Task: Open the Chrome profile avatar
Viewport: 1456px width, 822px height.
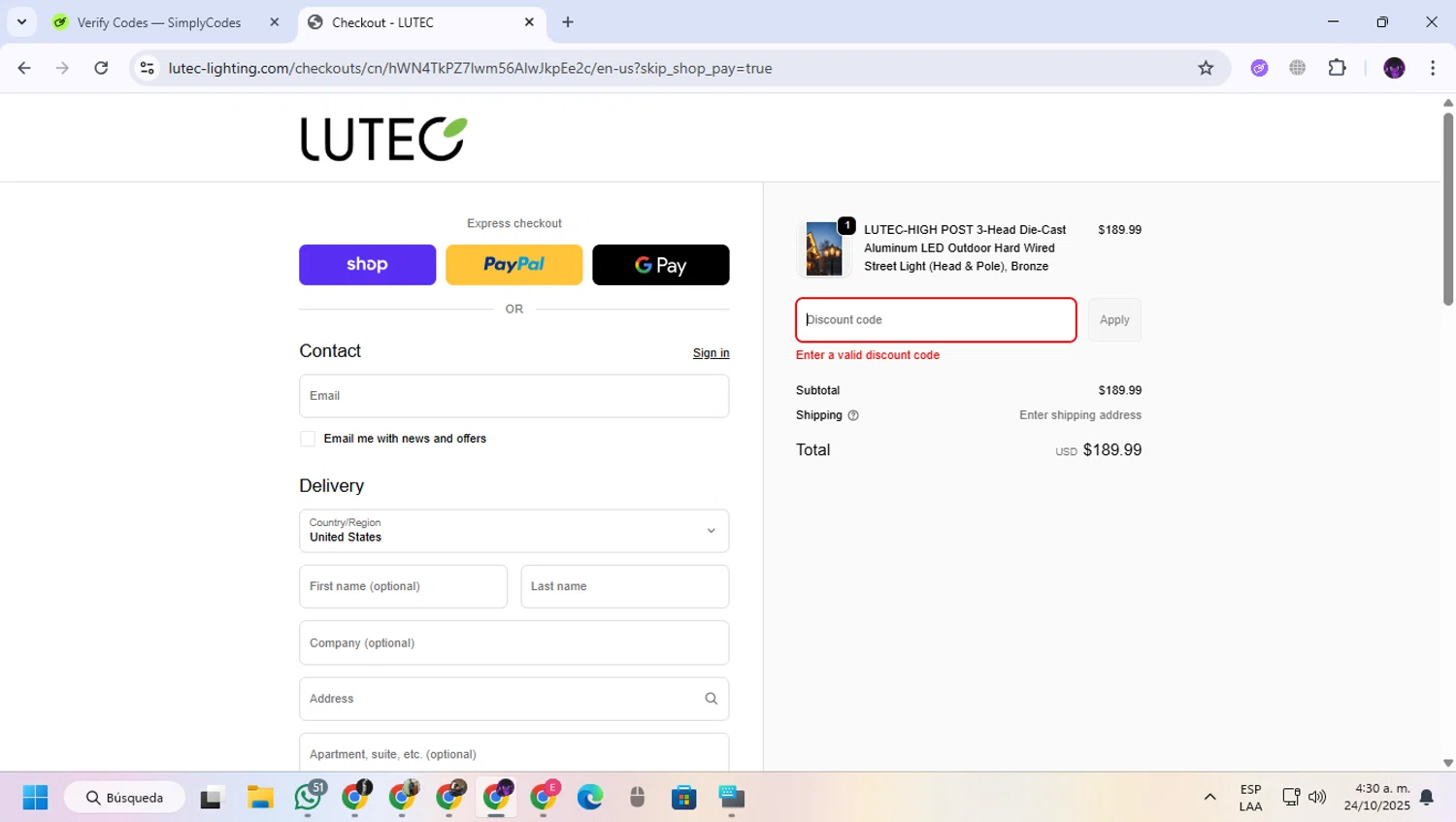Action: [1394, 68]
